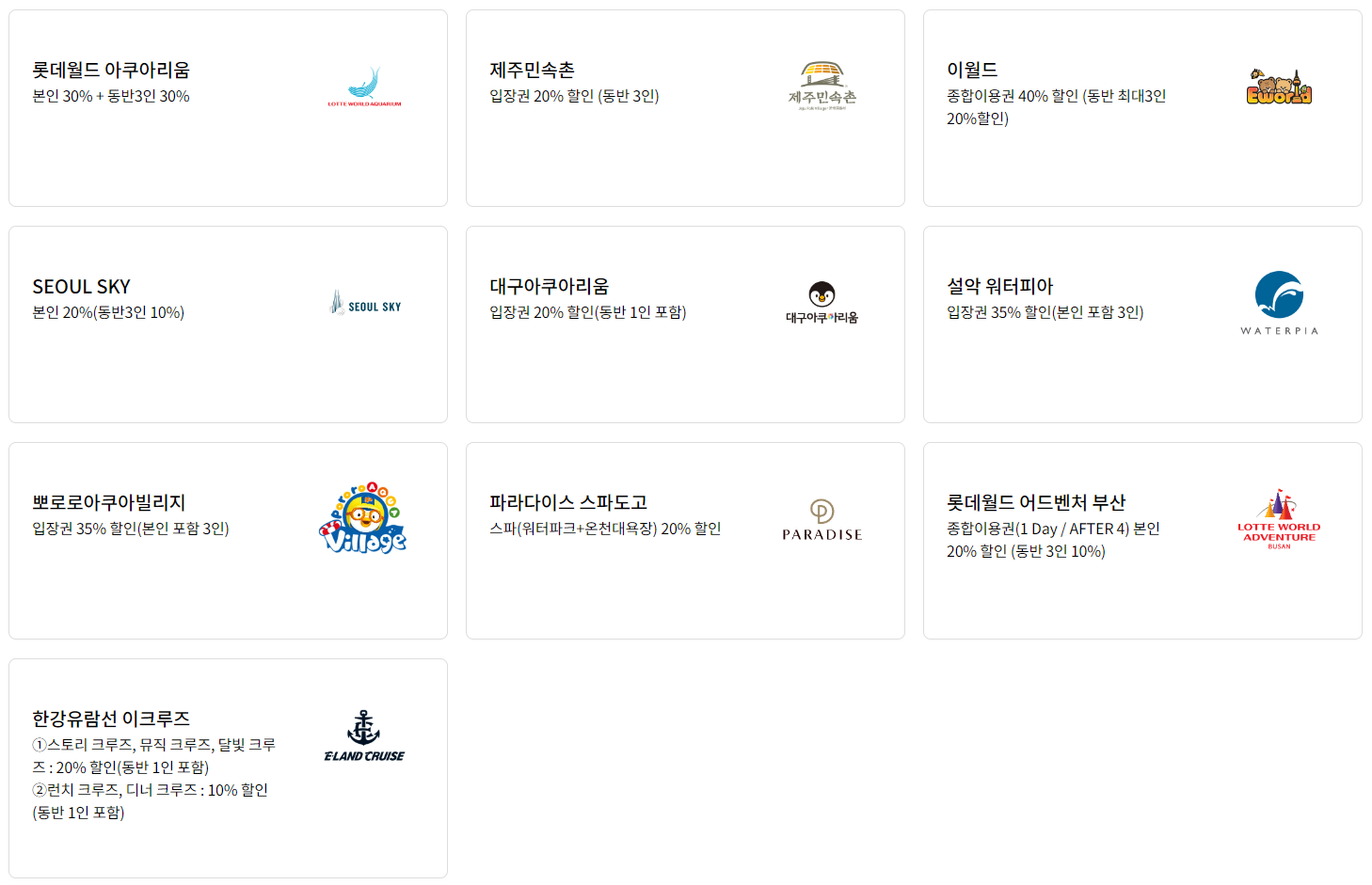Click the Pororo Village logo

click(x=364, y=518)
